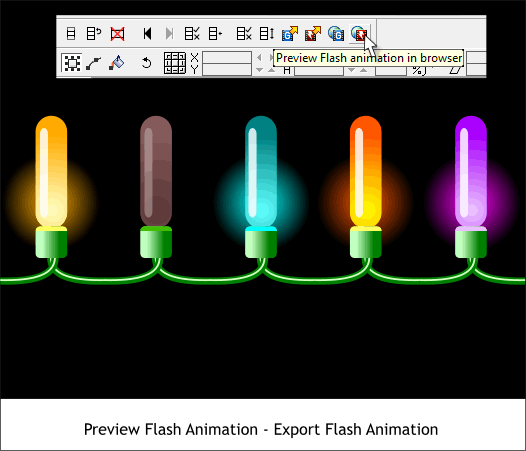The width and height of the screenshot is (526, 451).
Task: Export Flash animation with red arrow icon
Action: (313, 34)
